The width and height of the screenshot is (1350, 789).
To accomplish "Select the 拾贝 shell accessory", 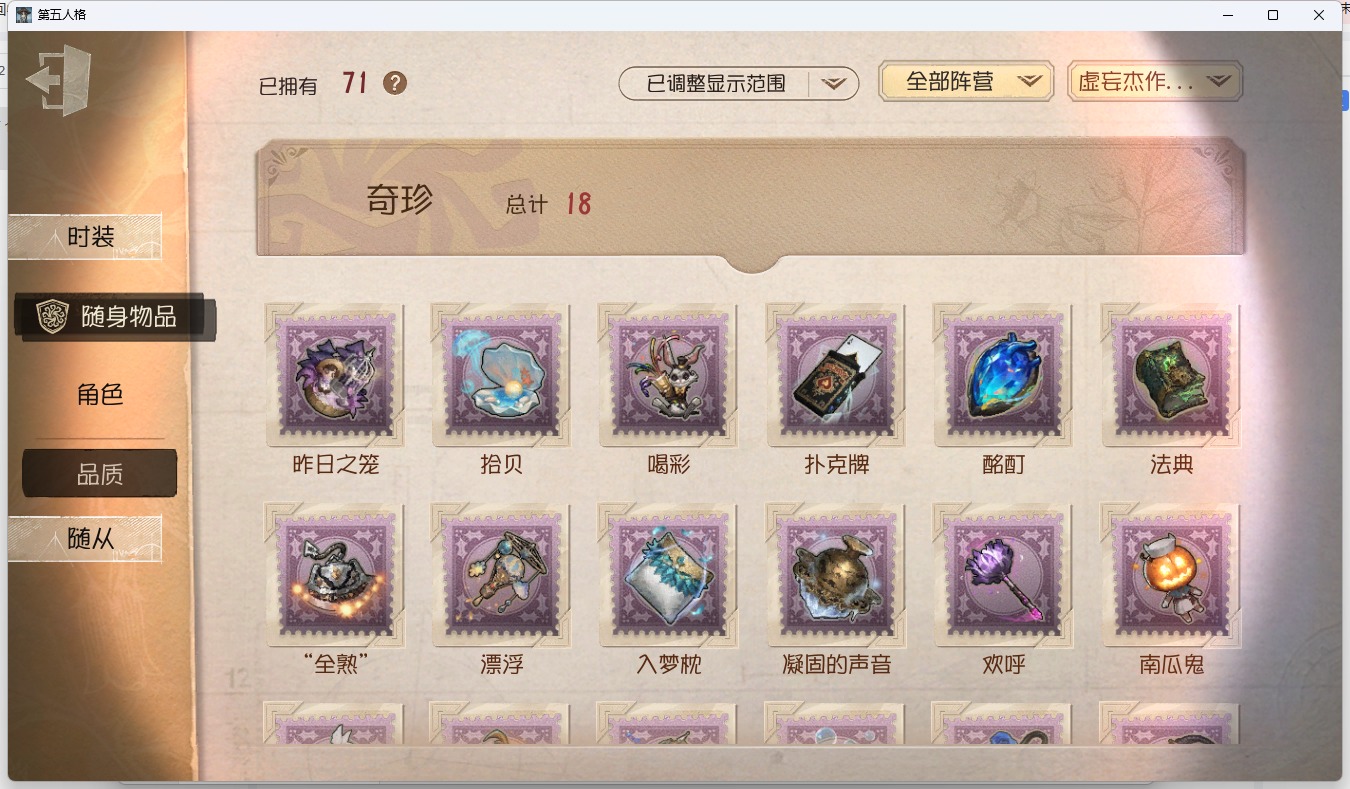I will coord(502,375).
